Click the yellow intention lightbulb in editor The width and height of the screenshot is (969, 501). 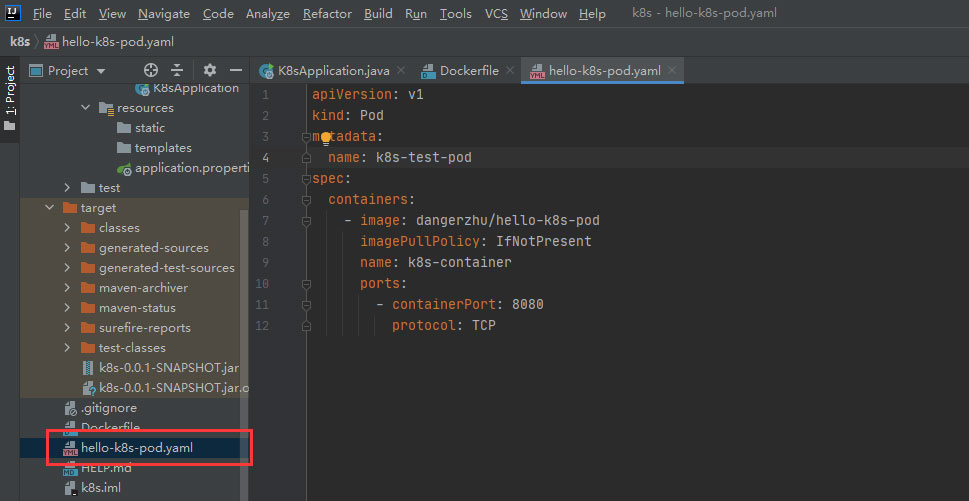(x=325, y=137)
